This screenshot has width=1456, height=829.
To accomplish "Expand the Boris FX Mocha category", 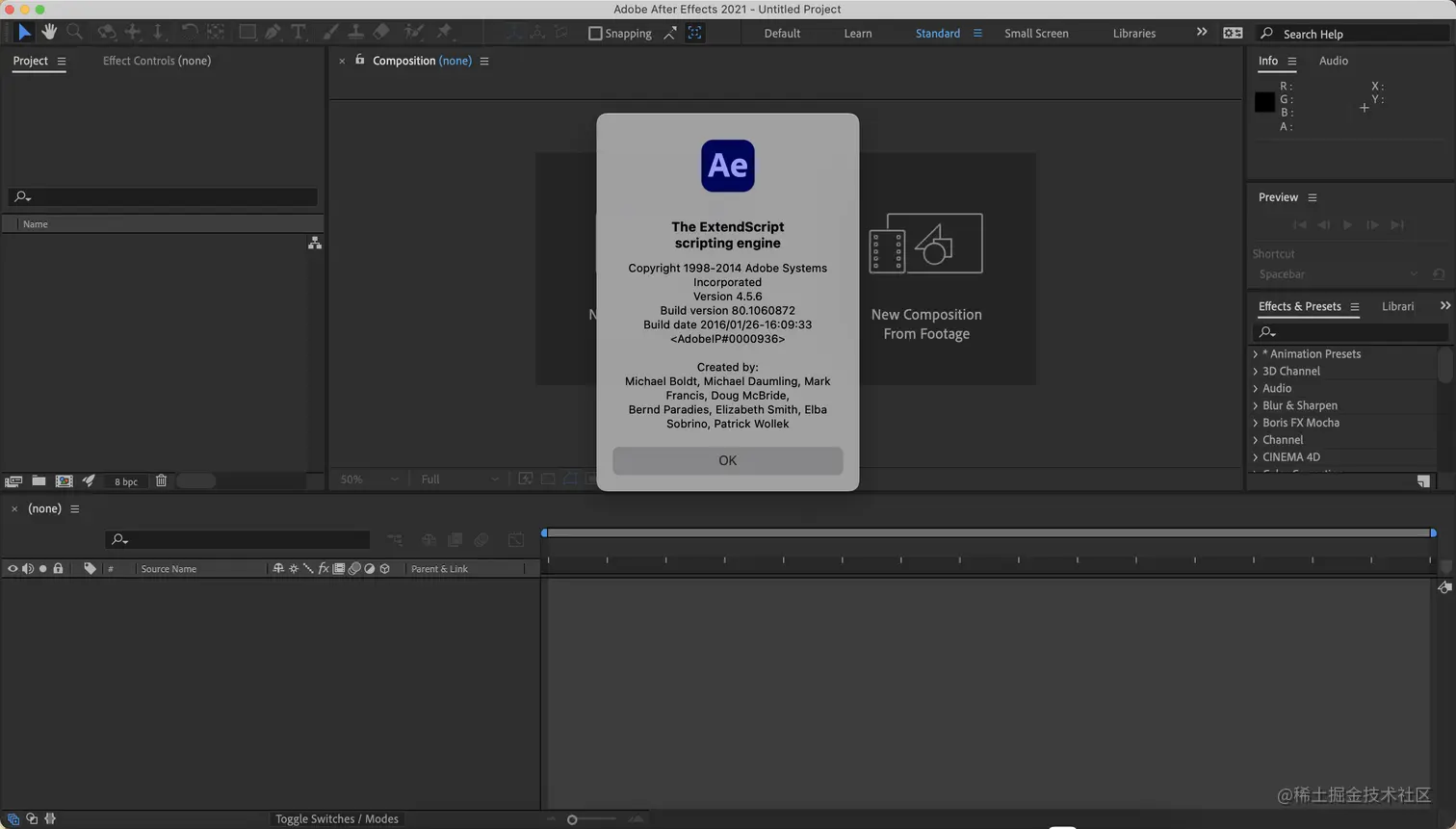I will point(1256,424).
